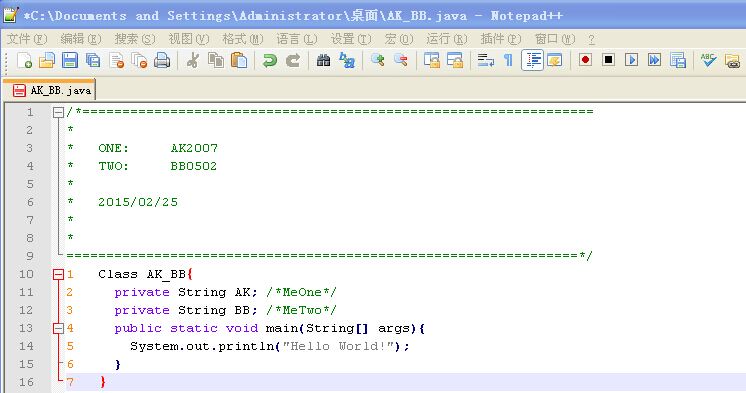Click "private String AK;" declaration
The height and width of the screenshot is (393, 746).
pyautogui.click(x=186, y=292)
